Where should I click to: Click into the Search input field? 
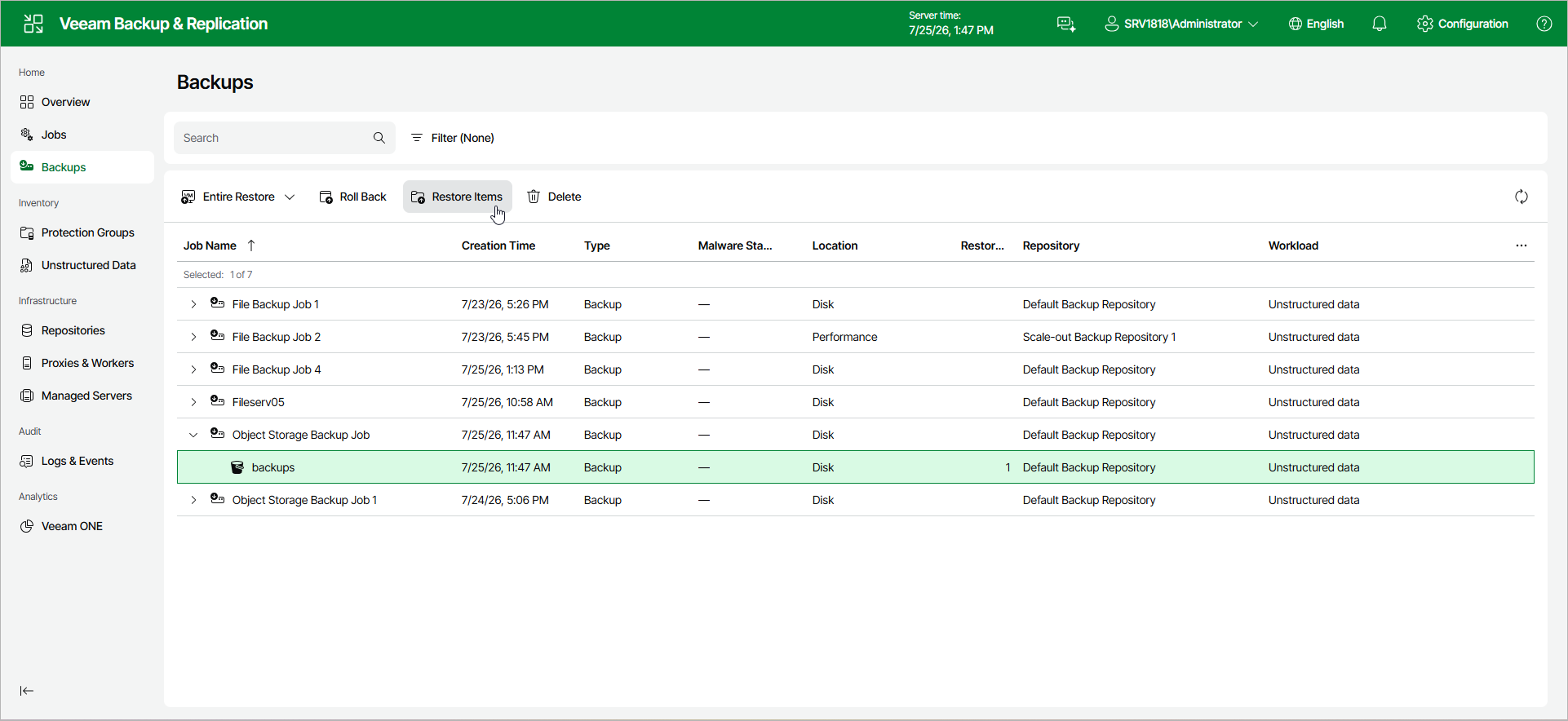273,138
